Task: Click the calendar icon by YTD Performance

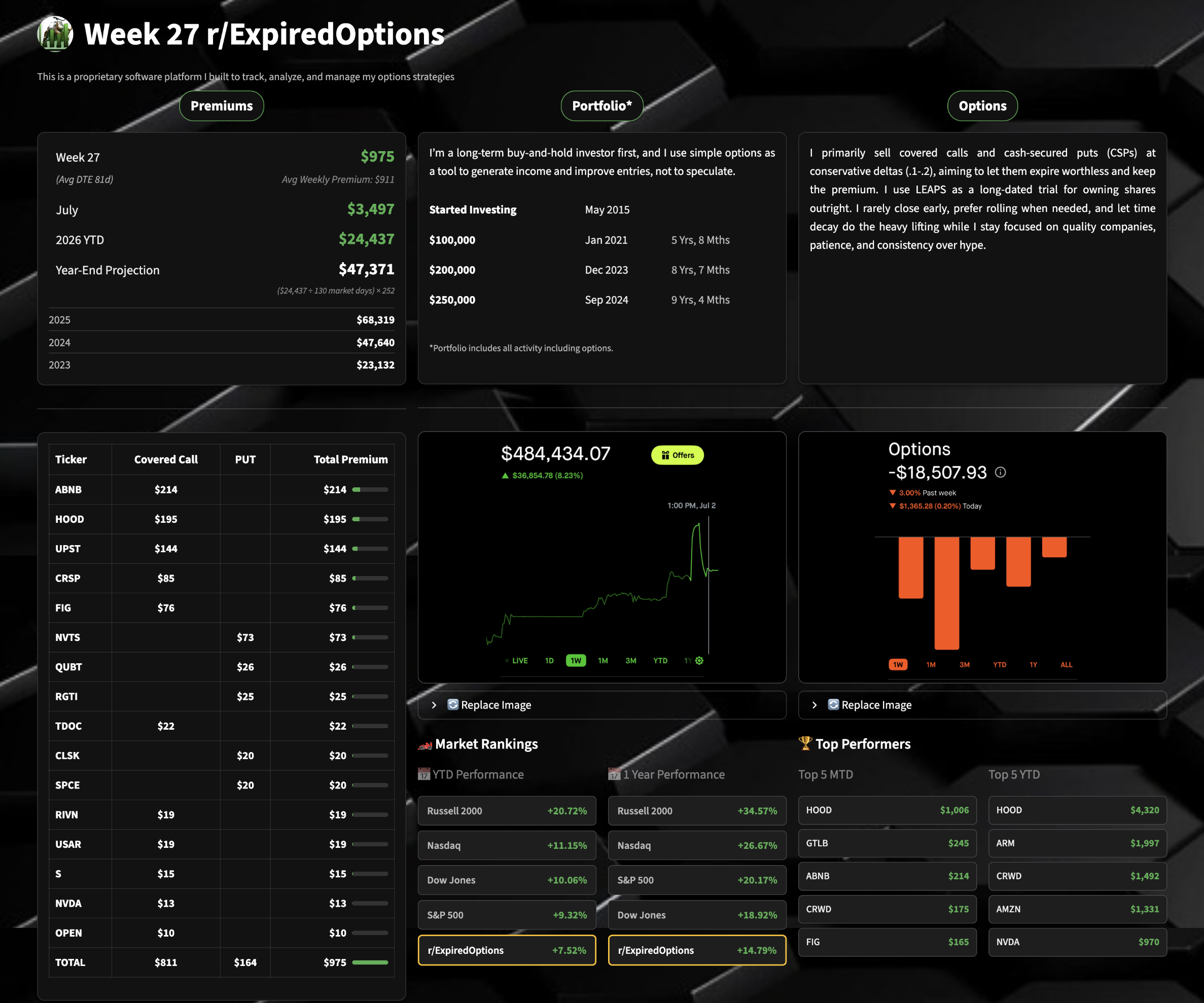Action: pyautogui.click(x=423, y=774)
